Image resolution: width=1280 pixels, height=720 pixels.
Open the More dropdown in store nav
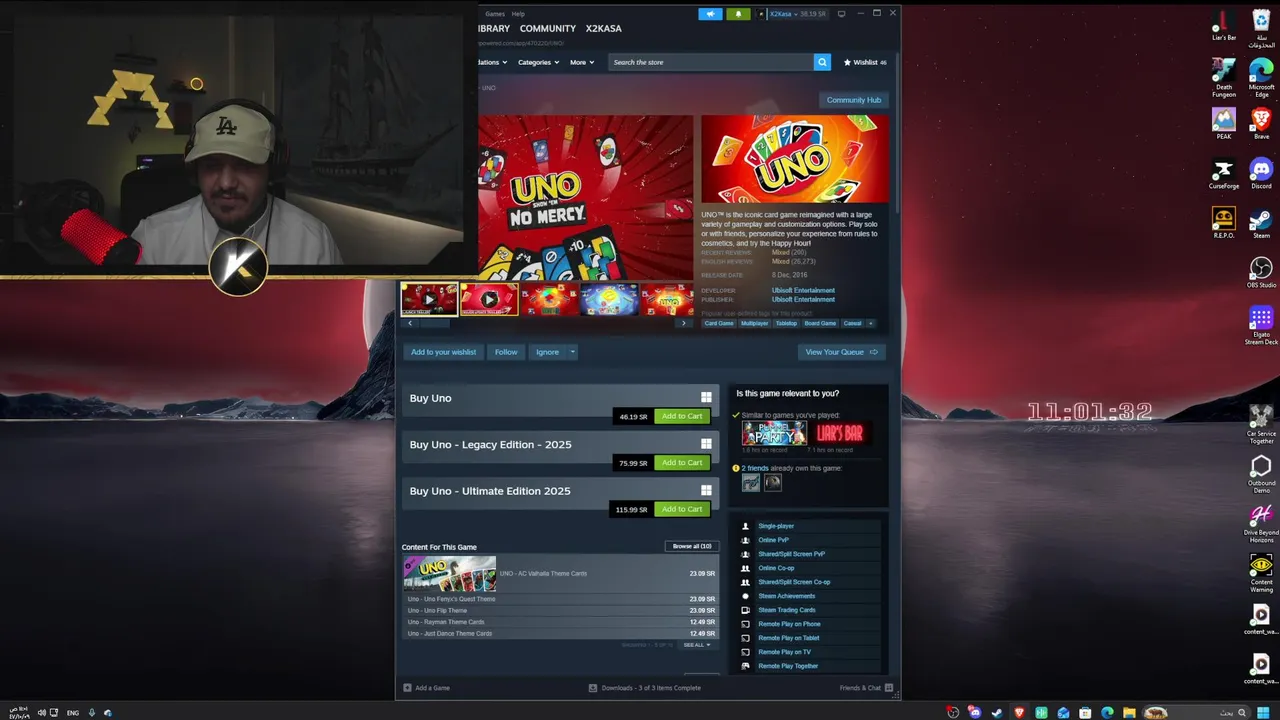(582, 62)
